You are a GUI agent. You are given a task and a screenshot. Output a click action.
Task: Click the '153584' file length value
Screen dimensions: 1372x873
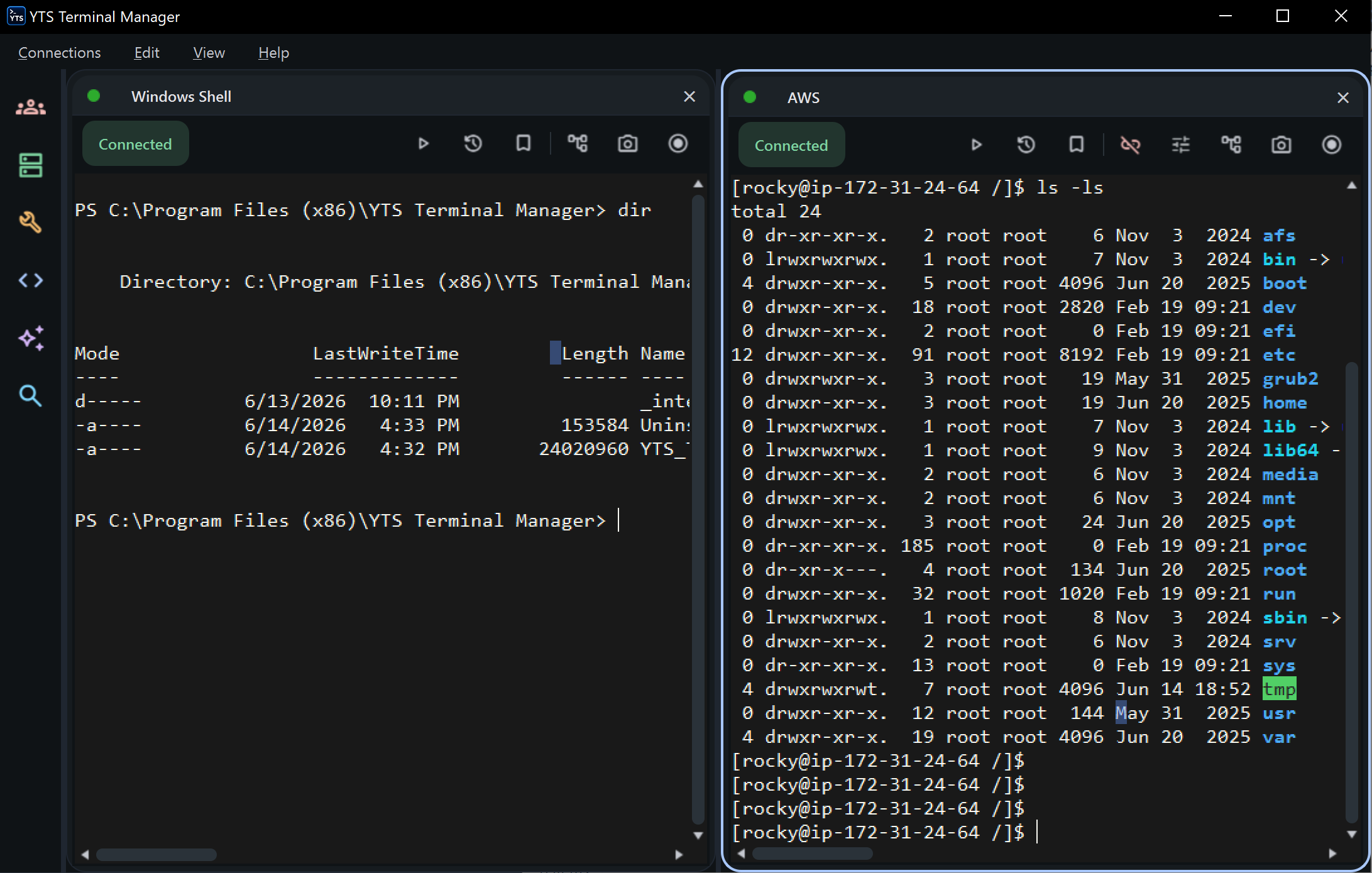point(595,426)
